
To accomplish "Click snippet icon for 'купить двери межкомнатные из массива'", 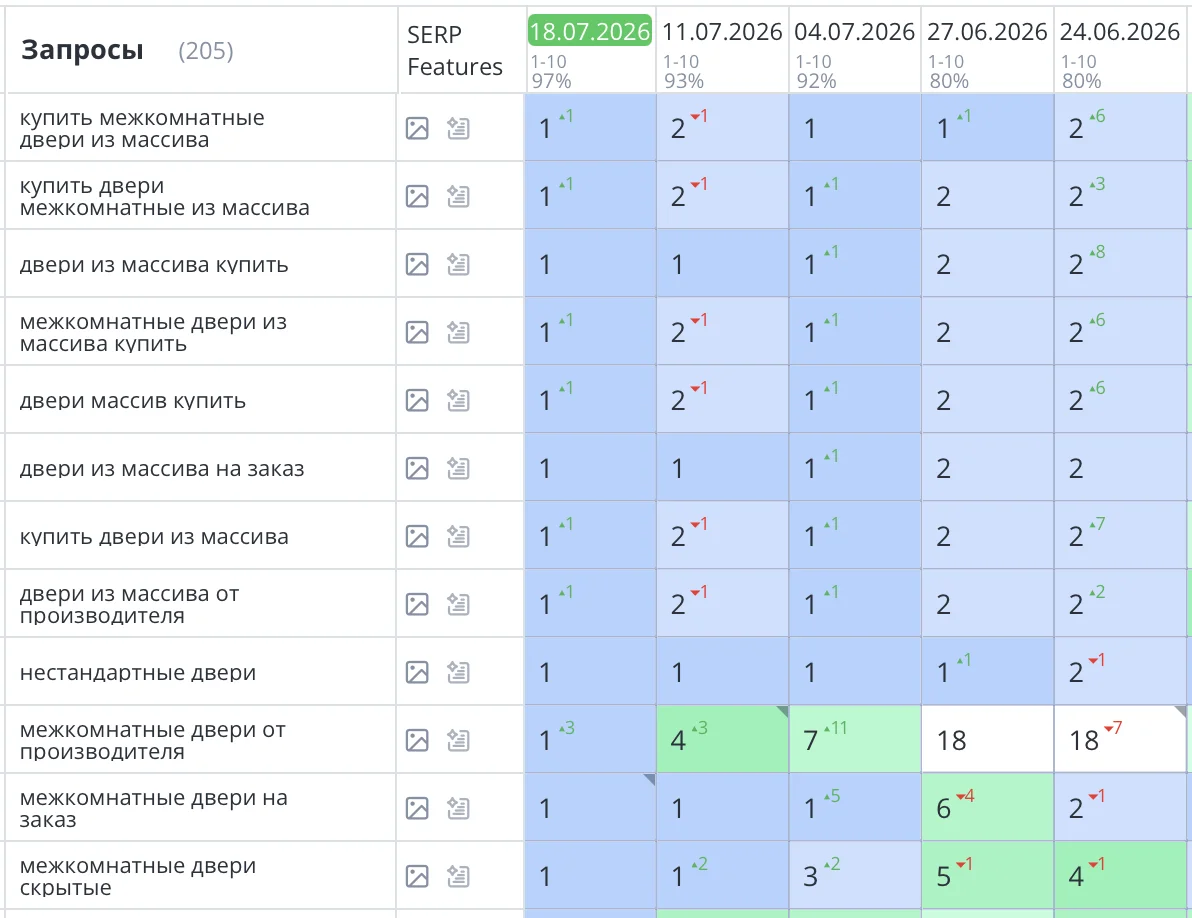I will click(458, 196).
